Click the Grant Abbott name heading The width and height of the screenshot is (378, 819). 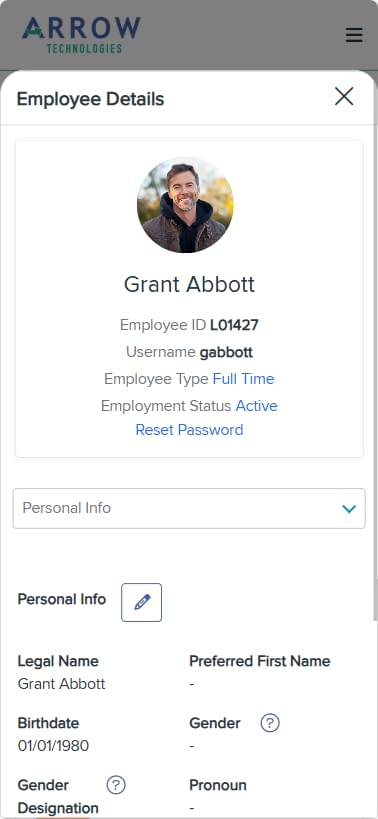point(189,285)
